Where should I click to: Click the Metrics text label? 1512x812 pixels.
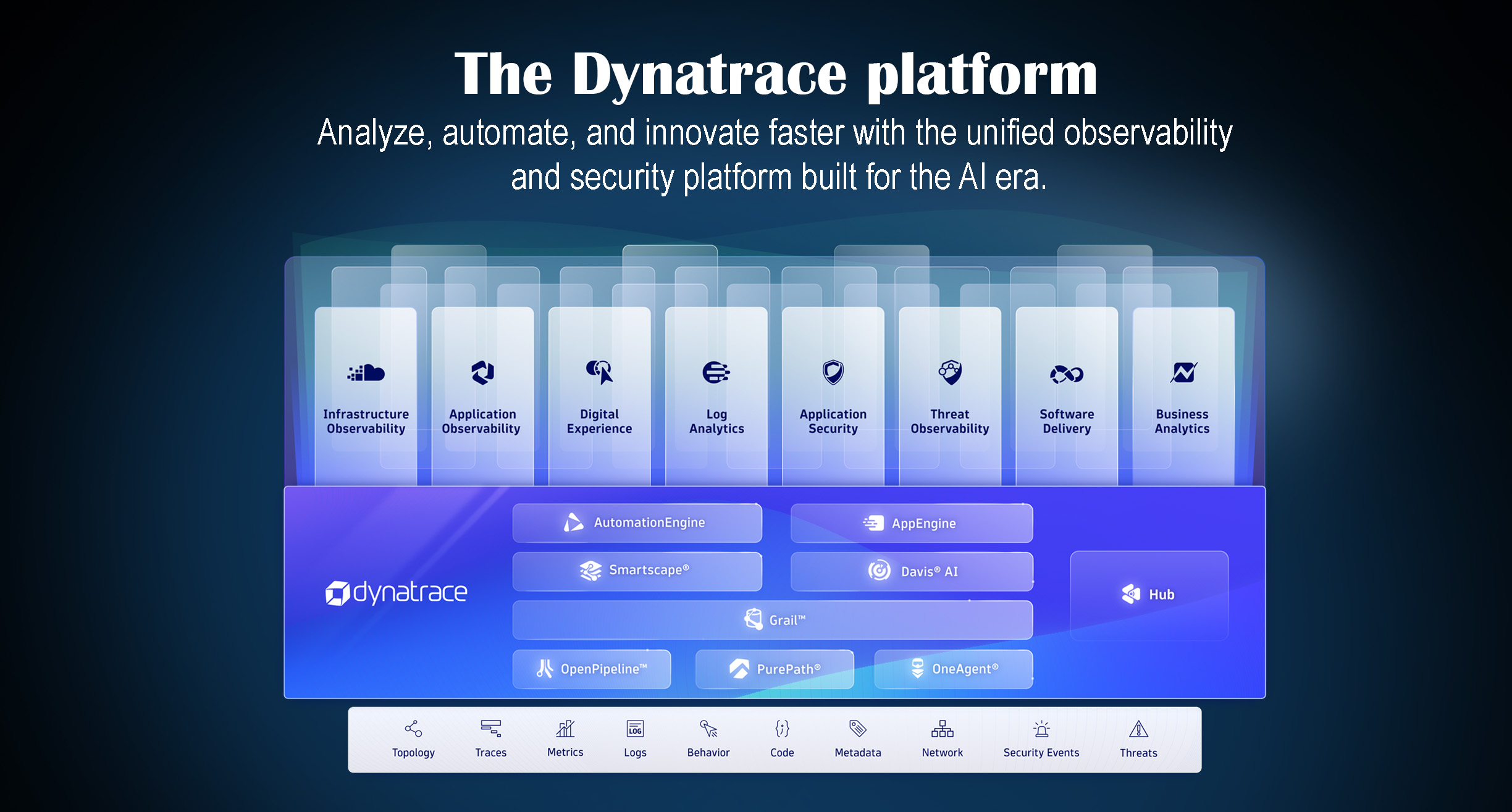pyautogui.click(x=565, y=752)
